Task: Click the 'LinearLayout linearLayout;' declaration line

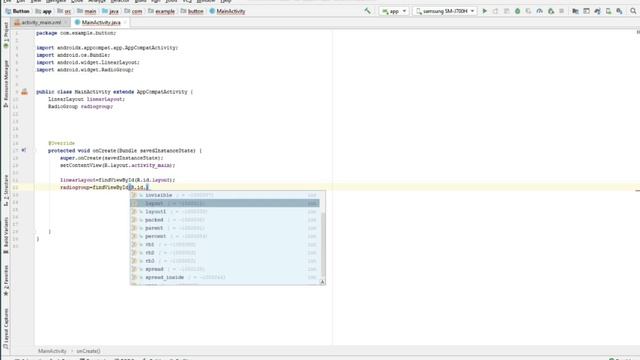Action: point(87,99)
